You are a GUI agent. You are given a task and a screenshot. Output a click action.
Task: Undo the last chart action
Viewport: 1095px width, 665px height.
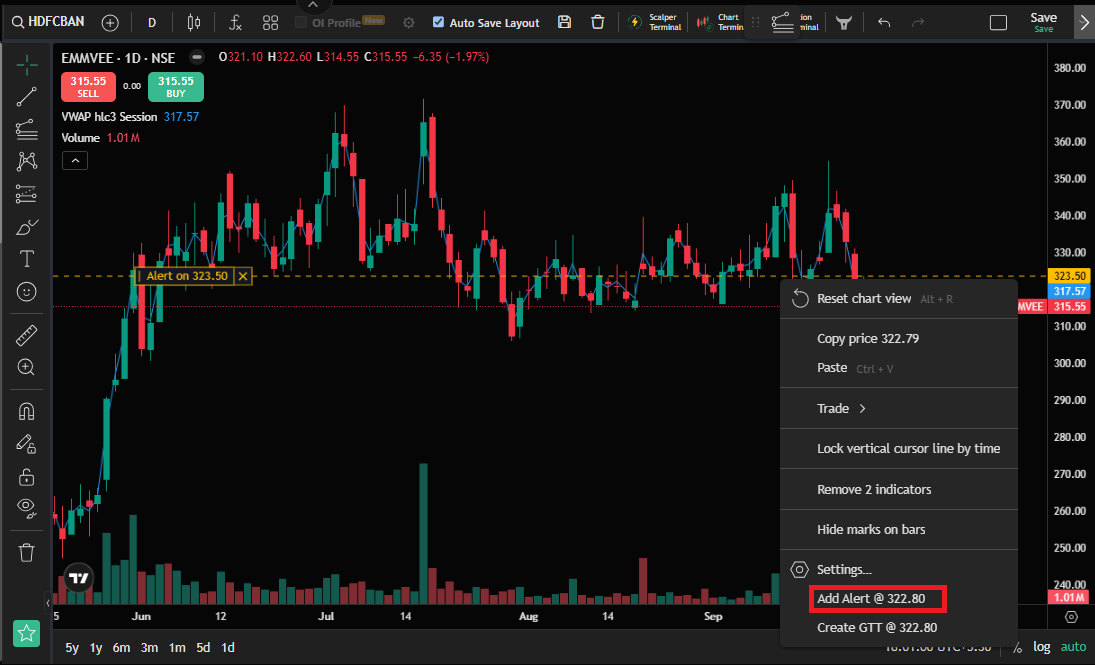pos(884,23)
